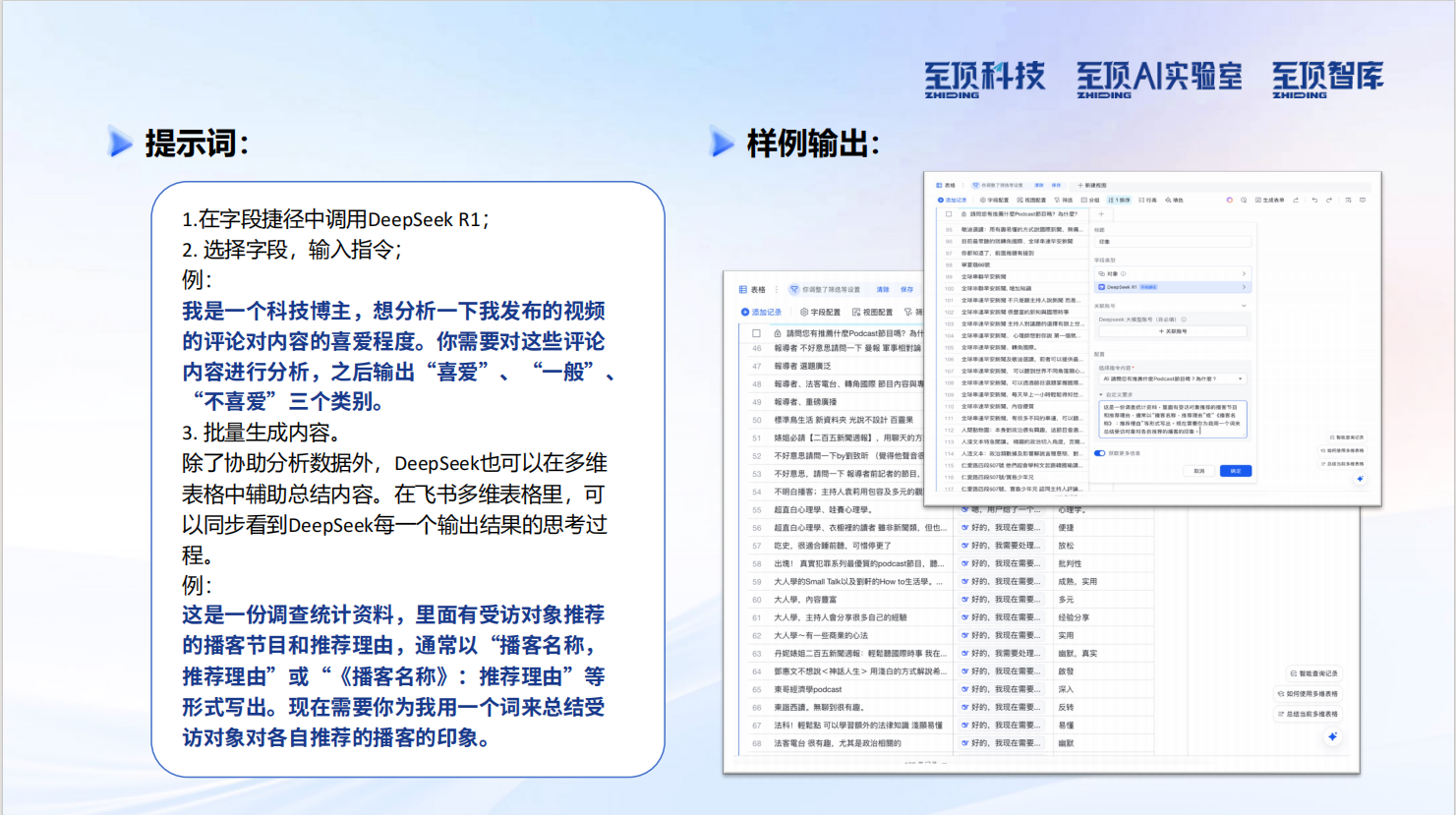Click the sparkle AI icon in back screenshot
Image resolution: width=1456 pixels, height=815 pixels.
1332,736
